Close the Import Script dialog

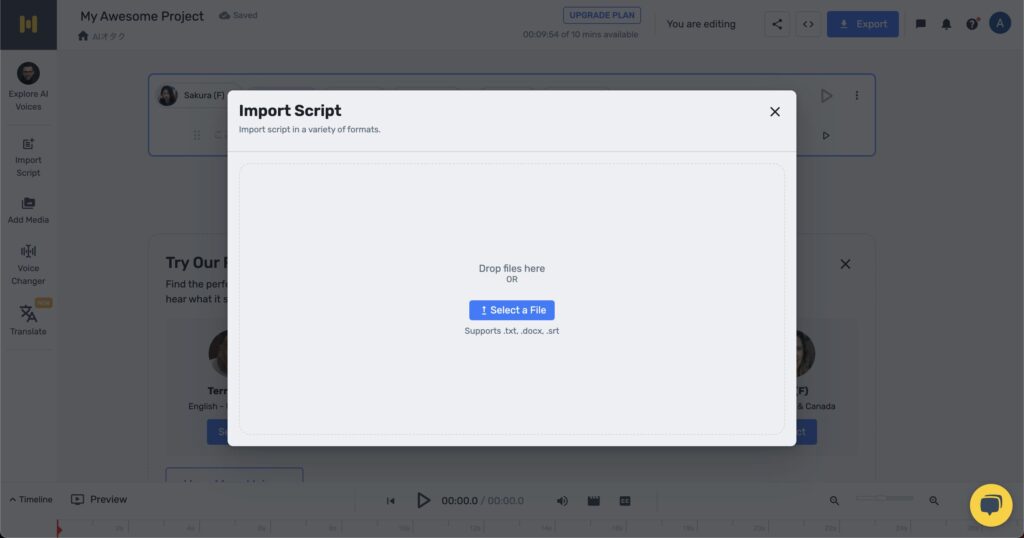tap(775, 112)
